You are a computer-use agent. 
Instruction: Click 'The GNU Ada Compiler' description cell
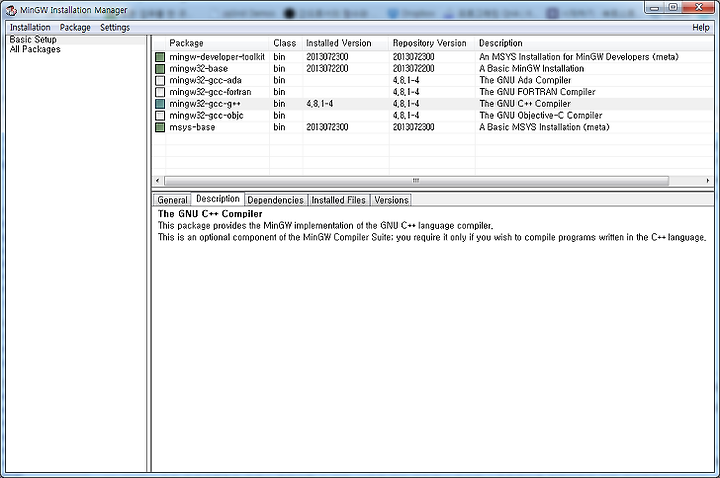pyautogui.click(x=525, y=80)
